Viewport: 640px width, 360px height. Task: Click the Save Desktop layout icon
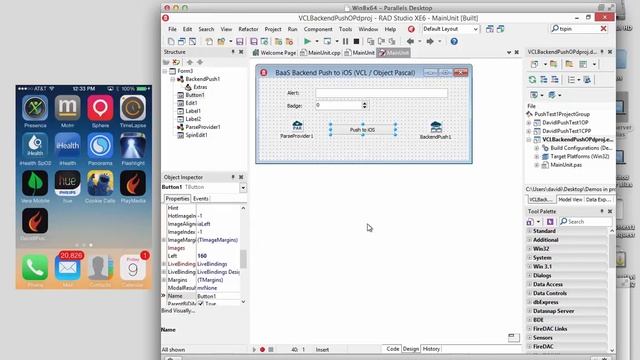click(489, 29)
